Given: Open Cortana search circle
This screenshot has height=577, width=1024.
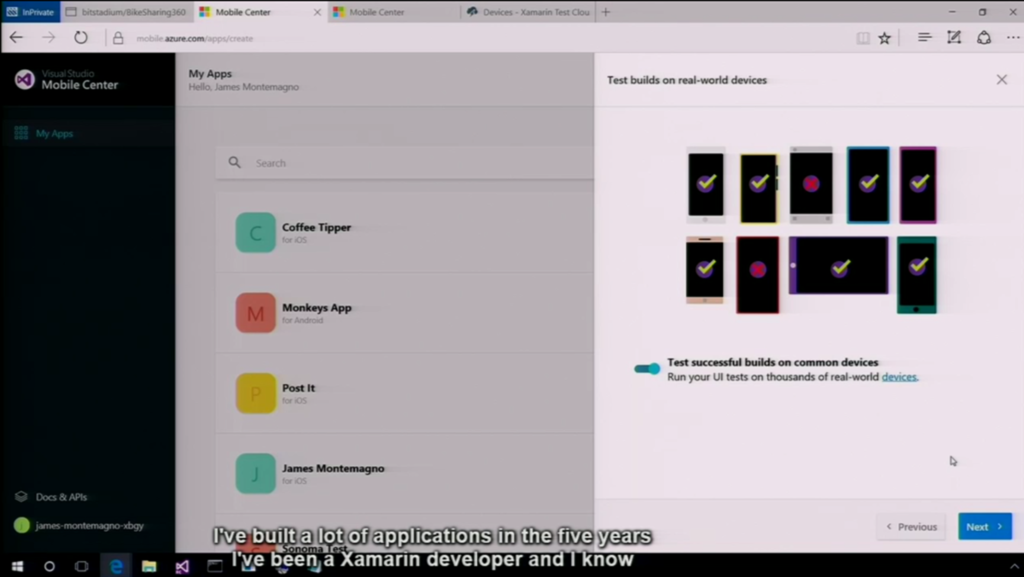Looking at the screenshot, I should click(x=49, y=566).
